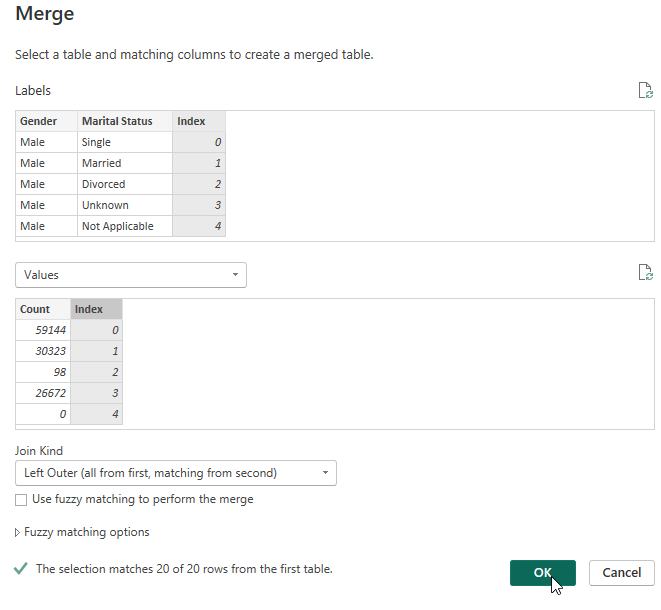Select Count column header in Values table
The width and height of the screenshot is (661, 610).
(x=43, y=309)
